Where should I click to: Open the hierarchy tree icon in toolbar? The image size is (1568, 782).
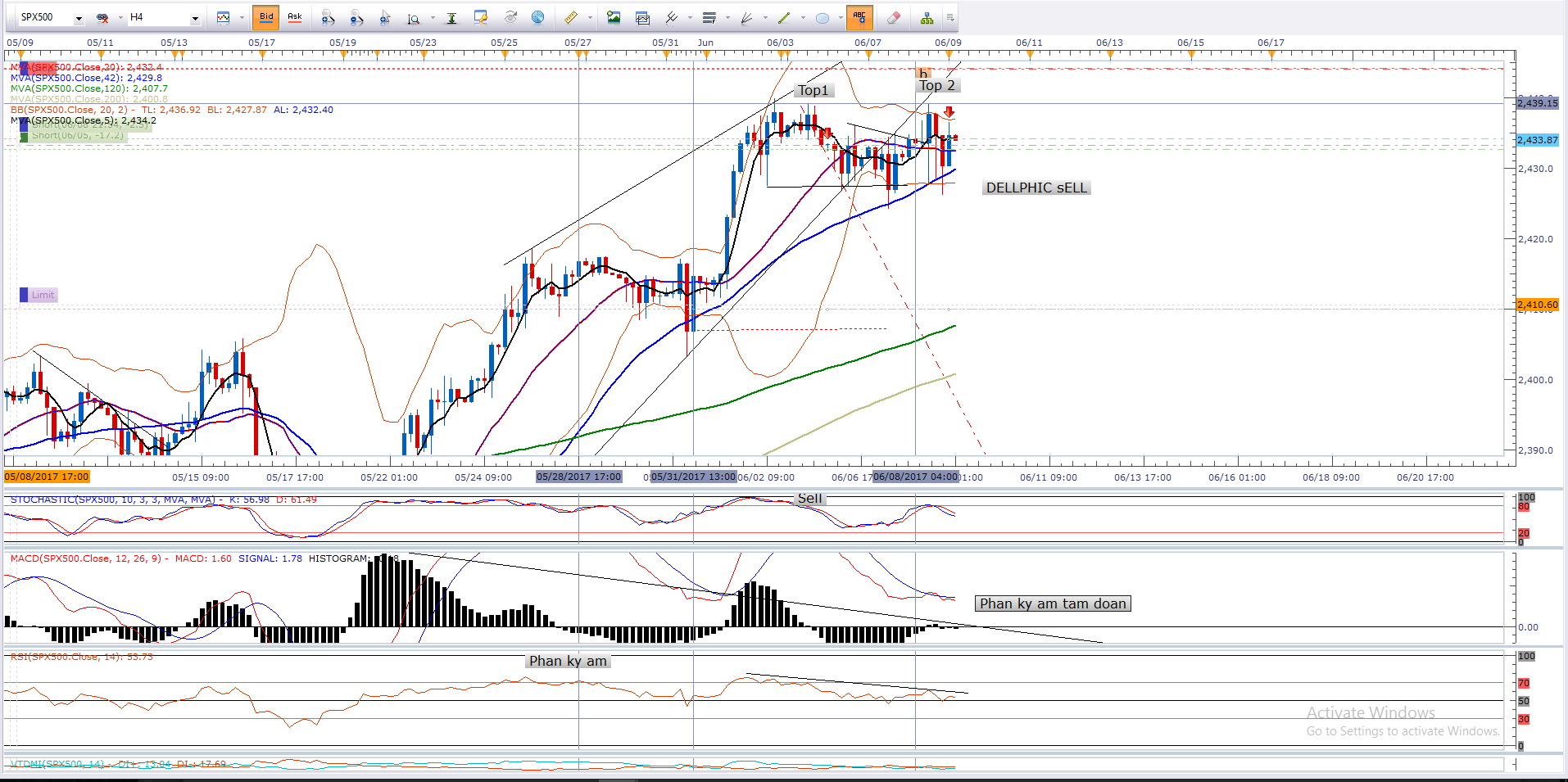[x=927, y=17]
